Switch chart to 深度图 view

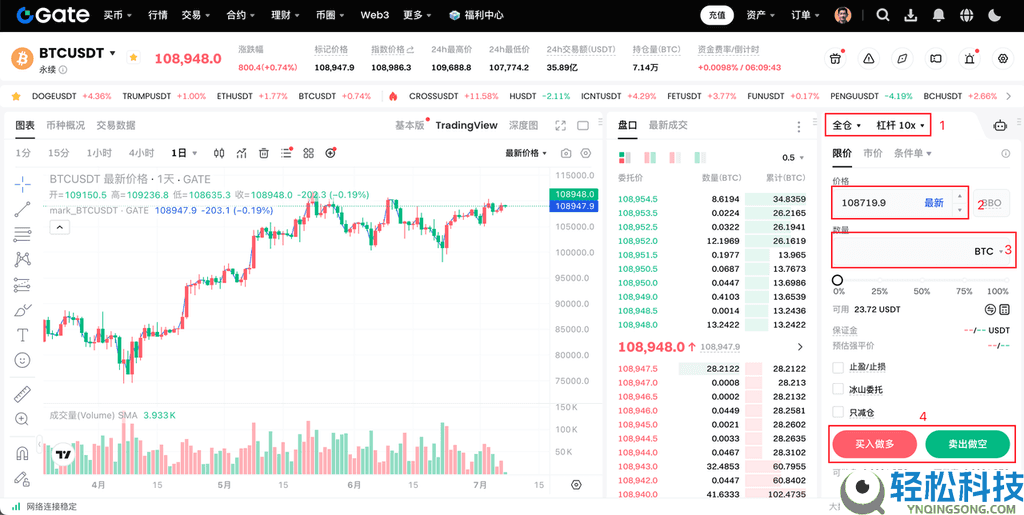pyautogui.click(x=524, y=125)
